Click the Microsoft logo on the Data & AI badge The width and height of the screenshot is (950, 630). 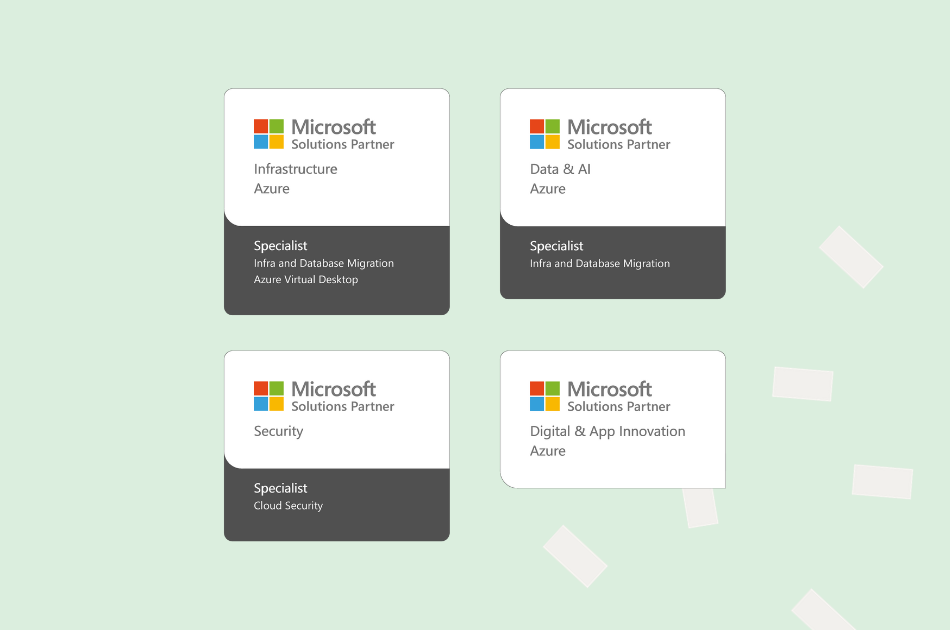(x=545, y=134)
